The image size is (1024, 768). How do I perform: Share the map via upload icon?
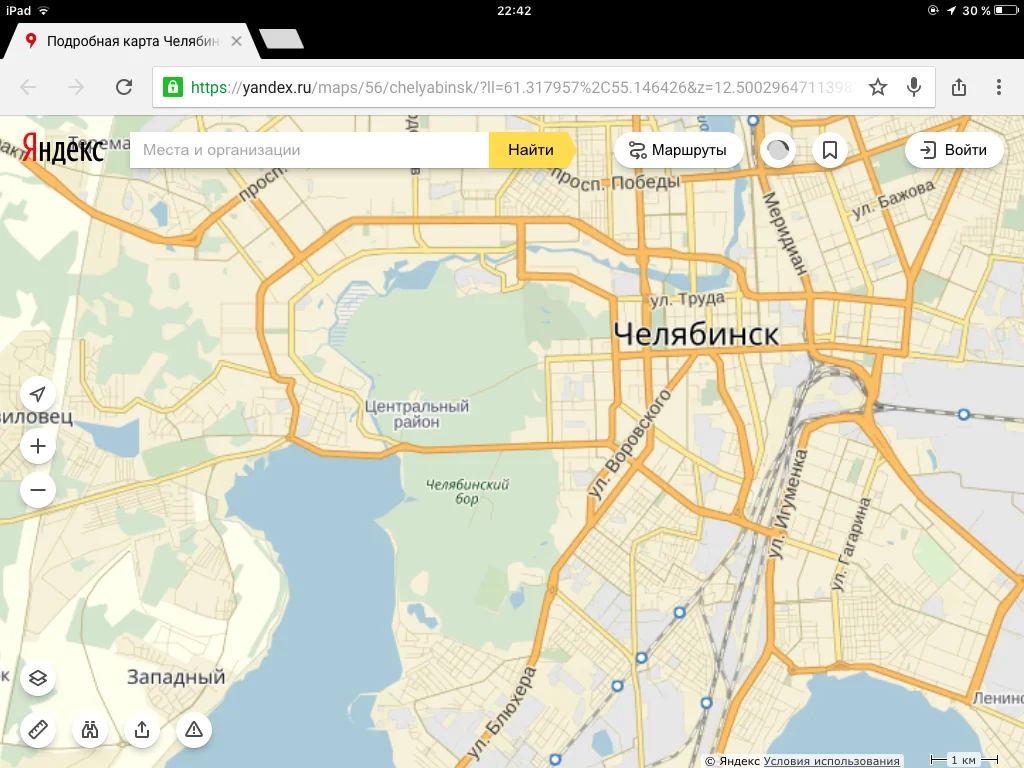pos(142,729)
